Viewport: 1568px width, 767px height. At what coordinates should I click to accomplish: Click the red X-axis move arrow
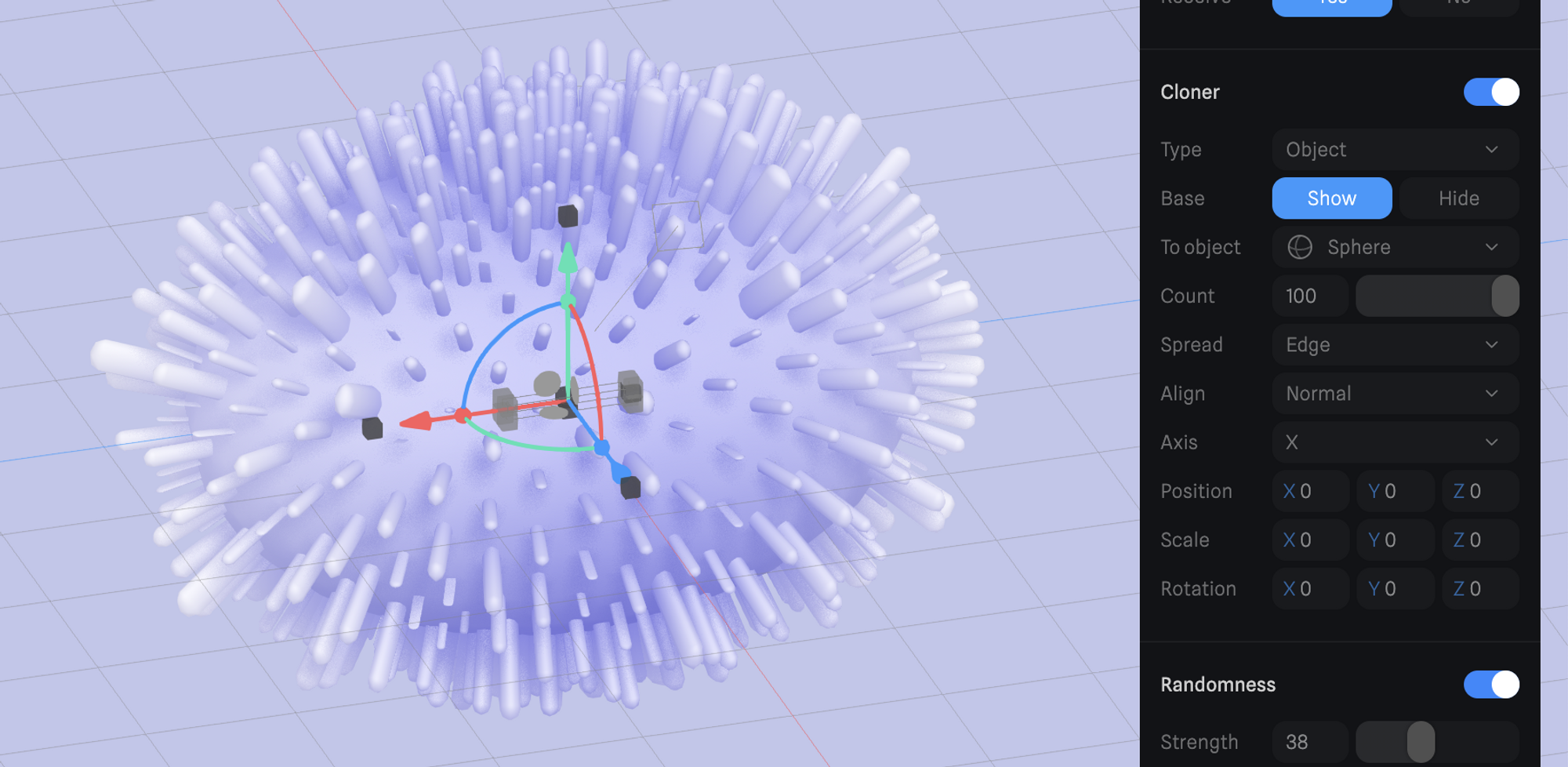click(416, 421)
